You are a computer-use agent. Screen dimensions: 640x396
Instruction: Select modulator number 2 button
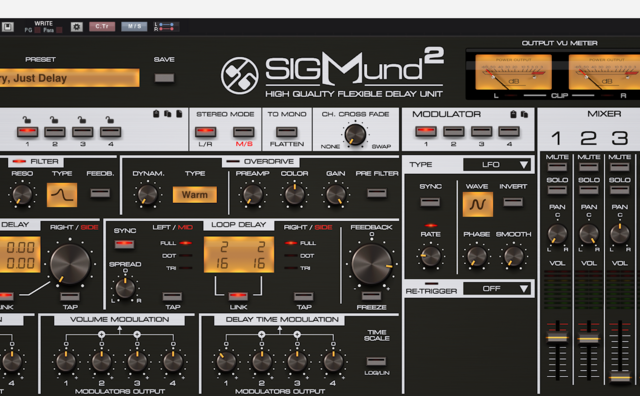coord(453,131)
